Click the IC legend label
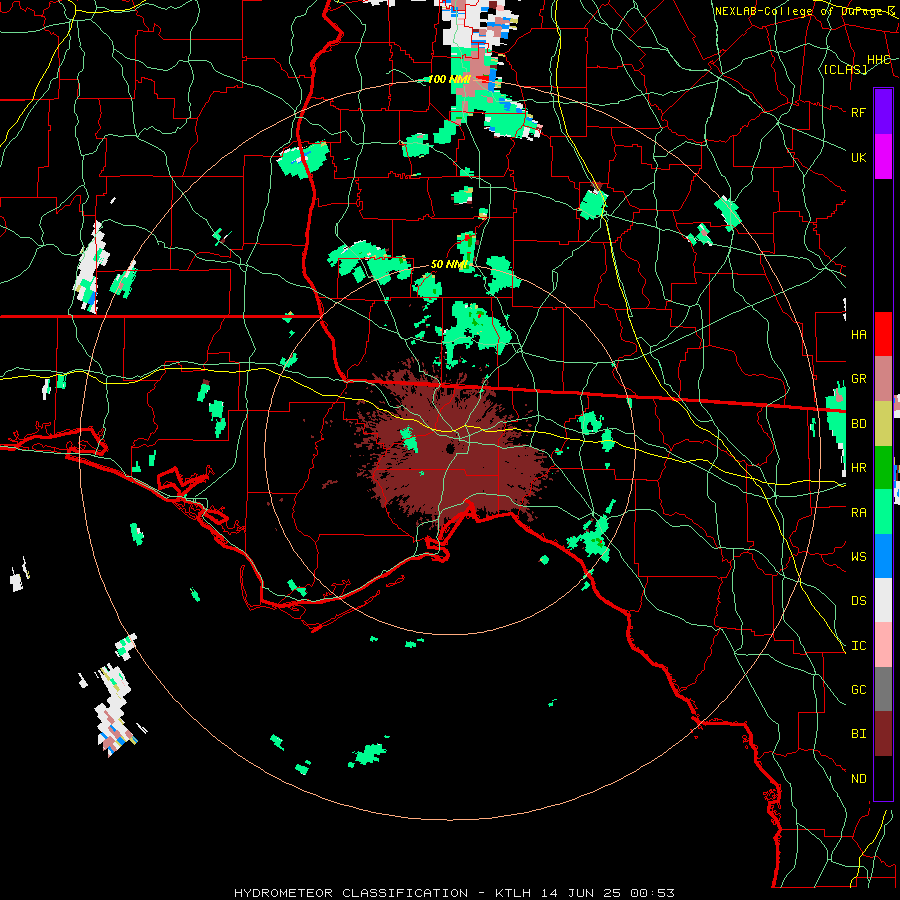This screenshot has width=900, height=900. [x=858, y=645]
